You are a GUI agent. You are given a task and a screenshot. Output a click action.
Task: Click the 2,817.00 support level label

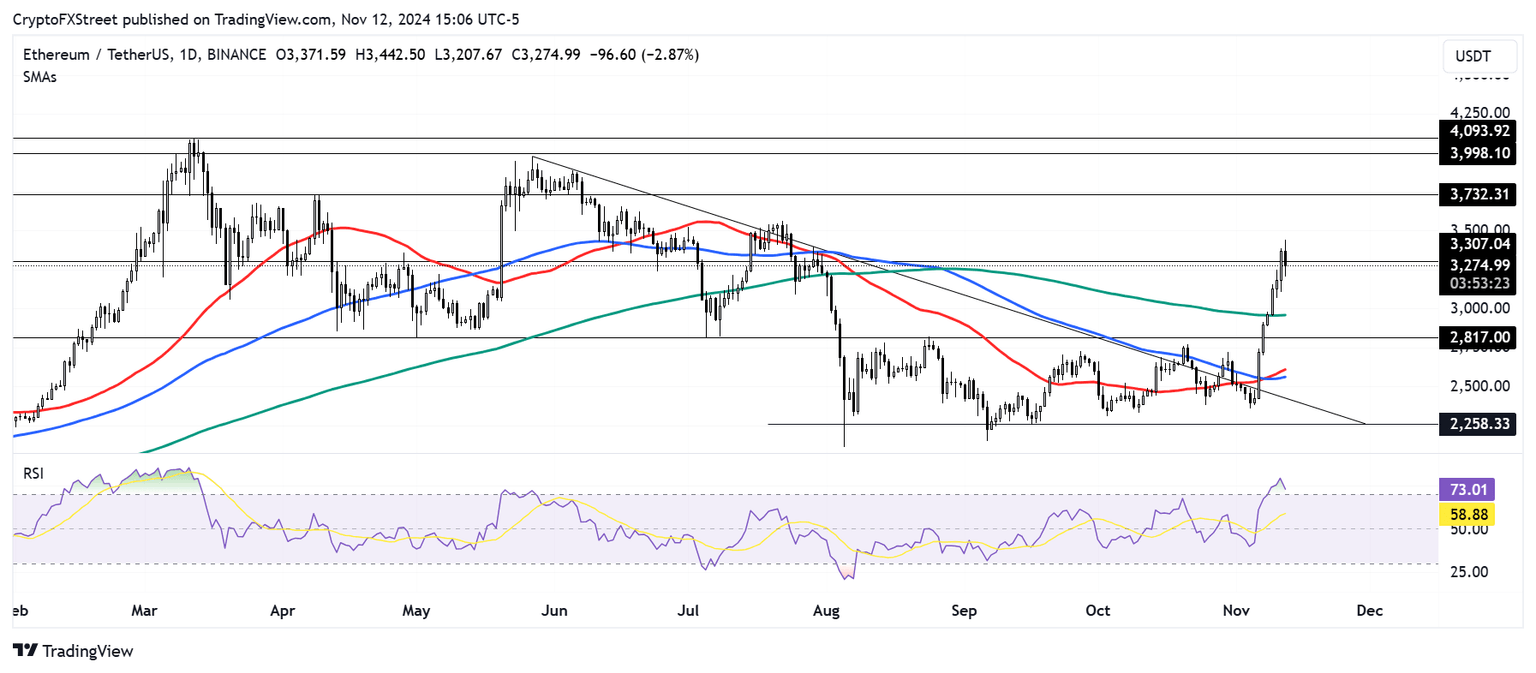click(x=1480, y=338)
